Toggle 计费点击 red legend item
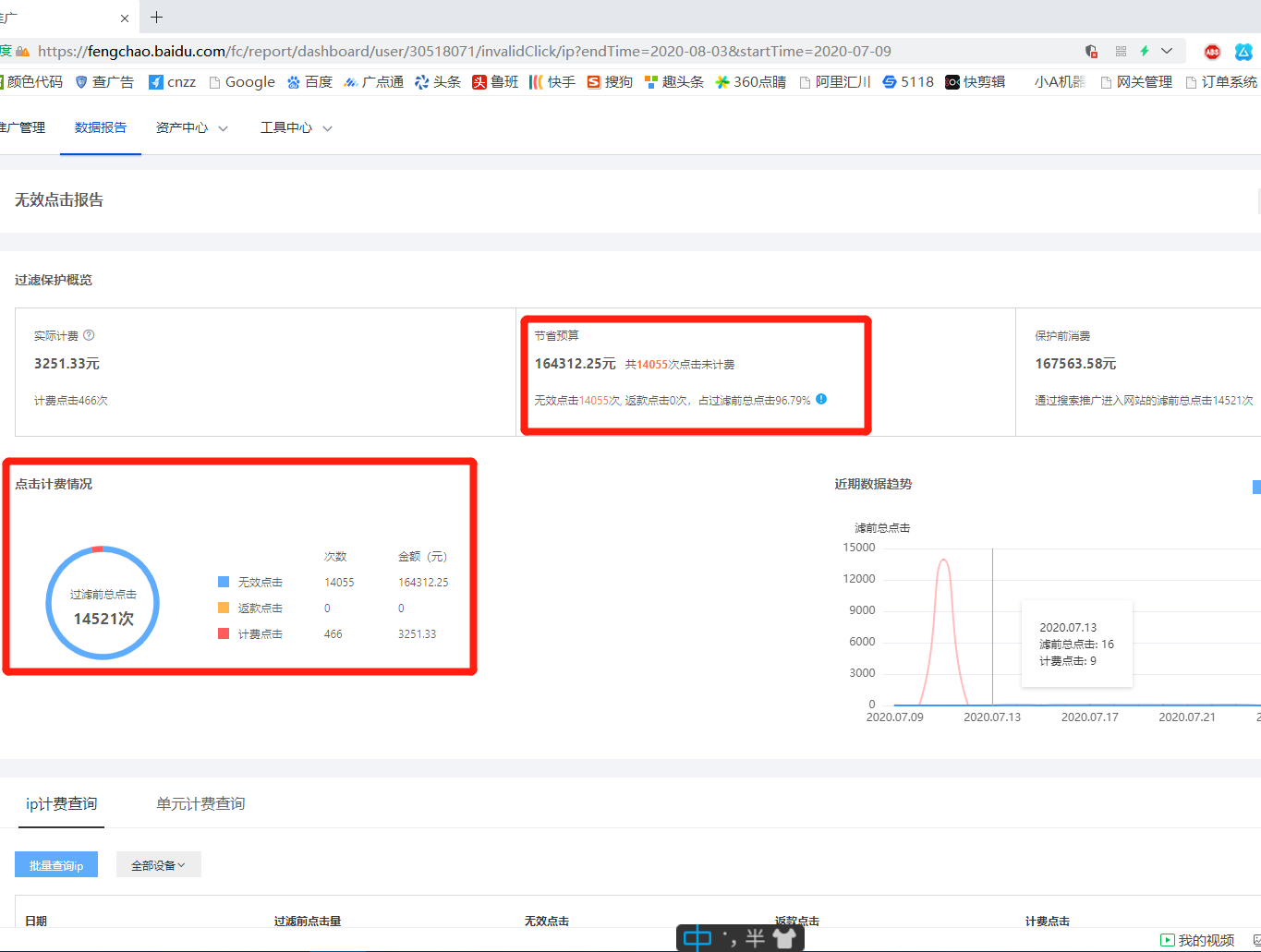This screenshot has height=952, width=1261. [250, 634]
